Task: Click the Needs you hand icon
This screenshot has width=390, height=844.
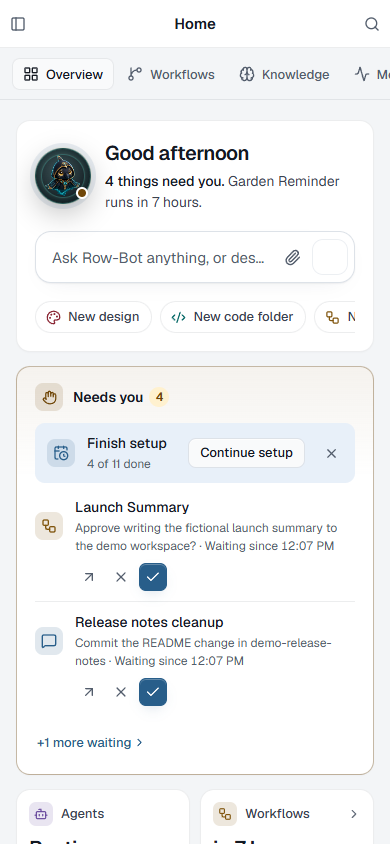Action: click(49, 397)
